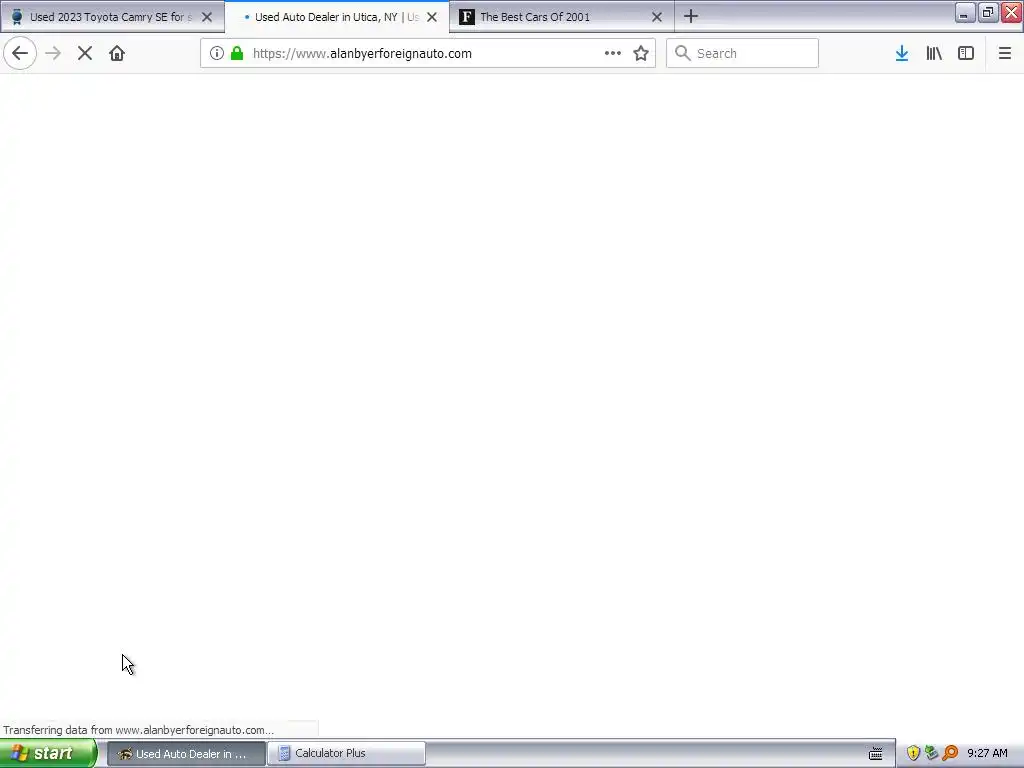1024x768 pixels.
Task: Toggle the sidebar view icon
Action: tap(966, 54)
